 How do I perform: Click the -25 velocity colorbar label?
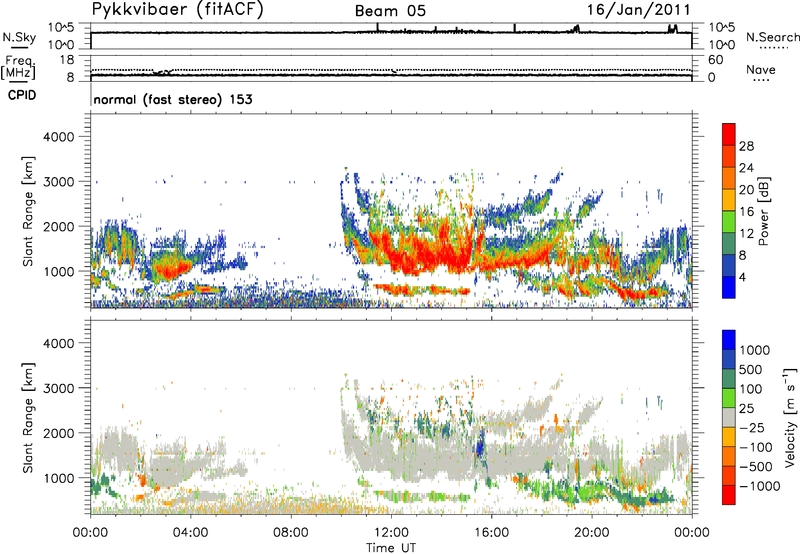tap(753, 428)
